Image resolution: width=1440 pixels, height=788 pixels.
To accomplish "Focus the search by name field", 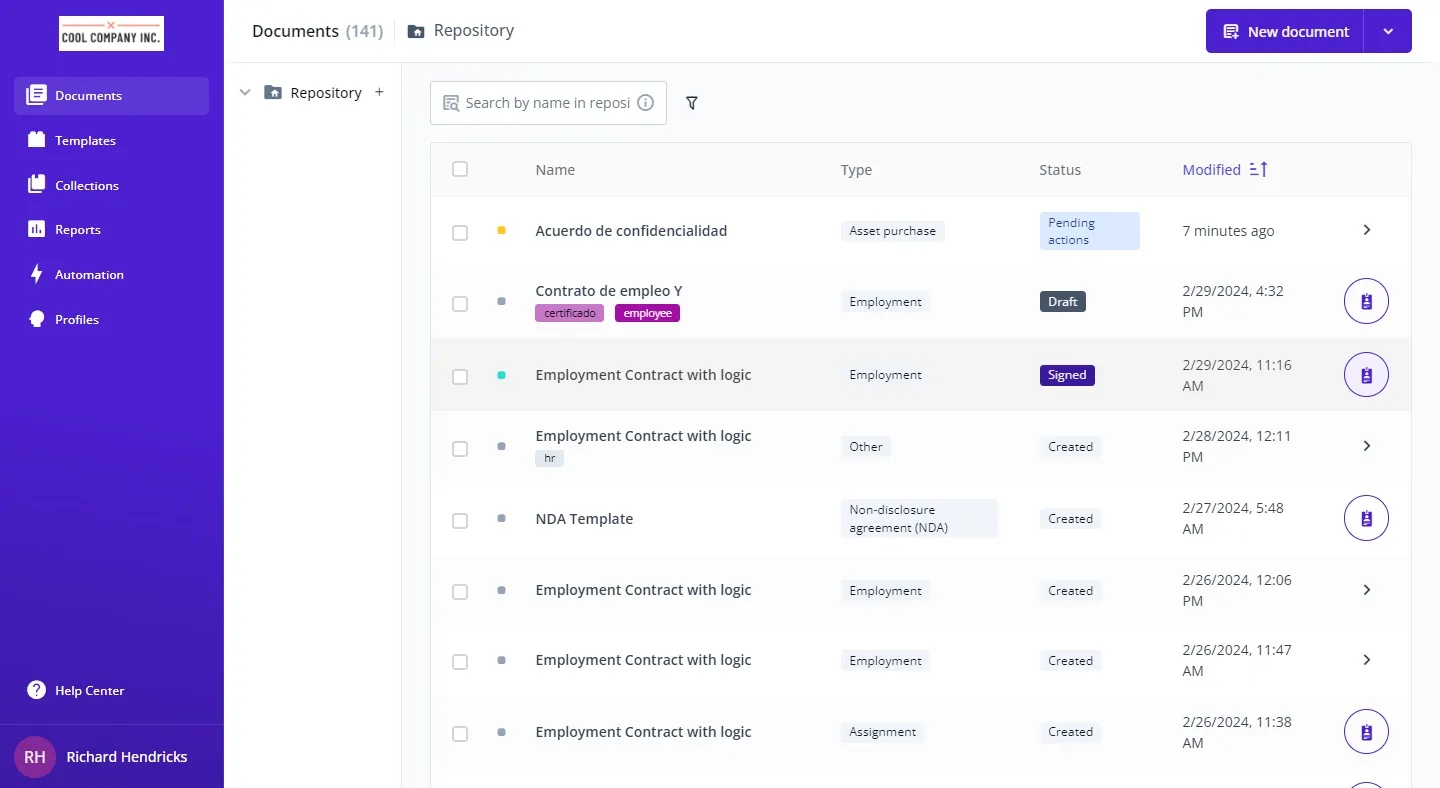I will point(546,103).
